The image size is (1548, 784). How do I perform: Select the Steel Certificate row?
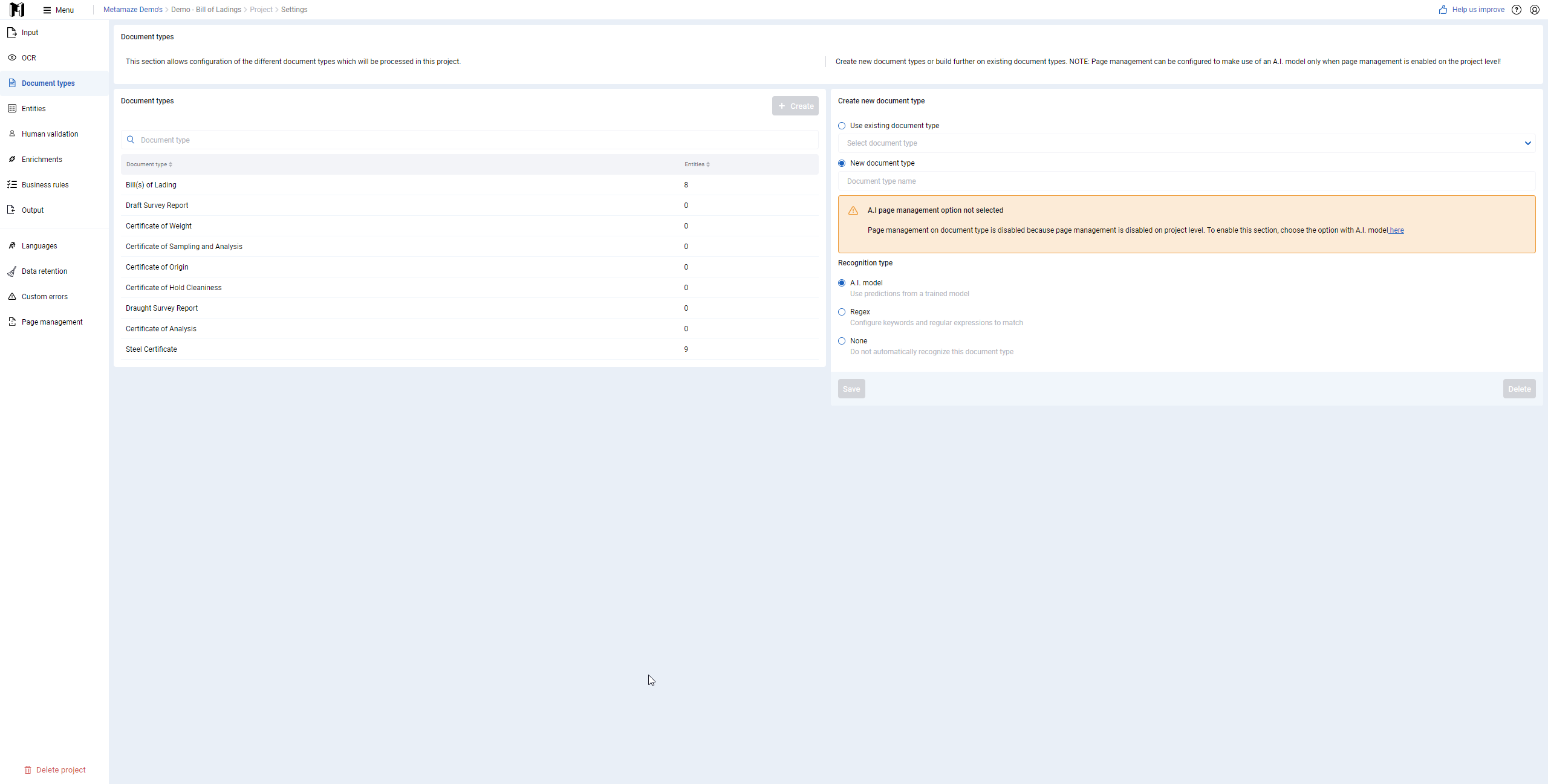(470, 349)
